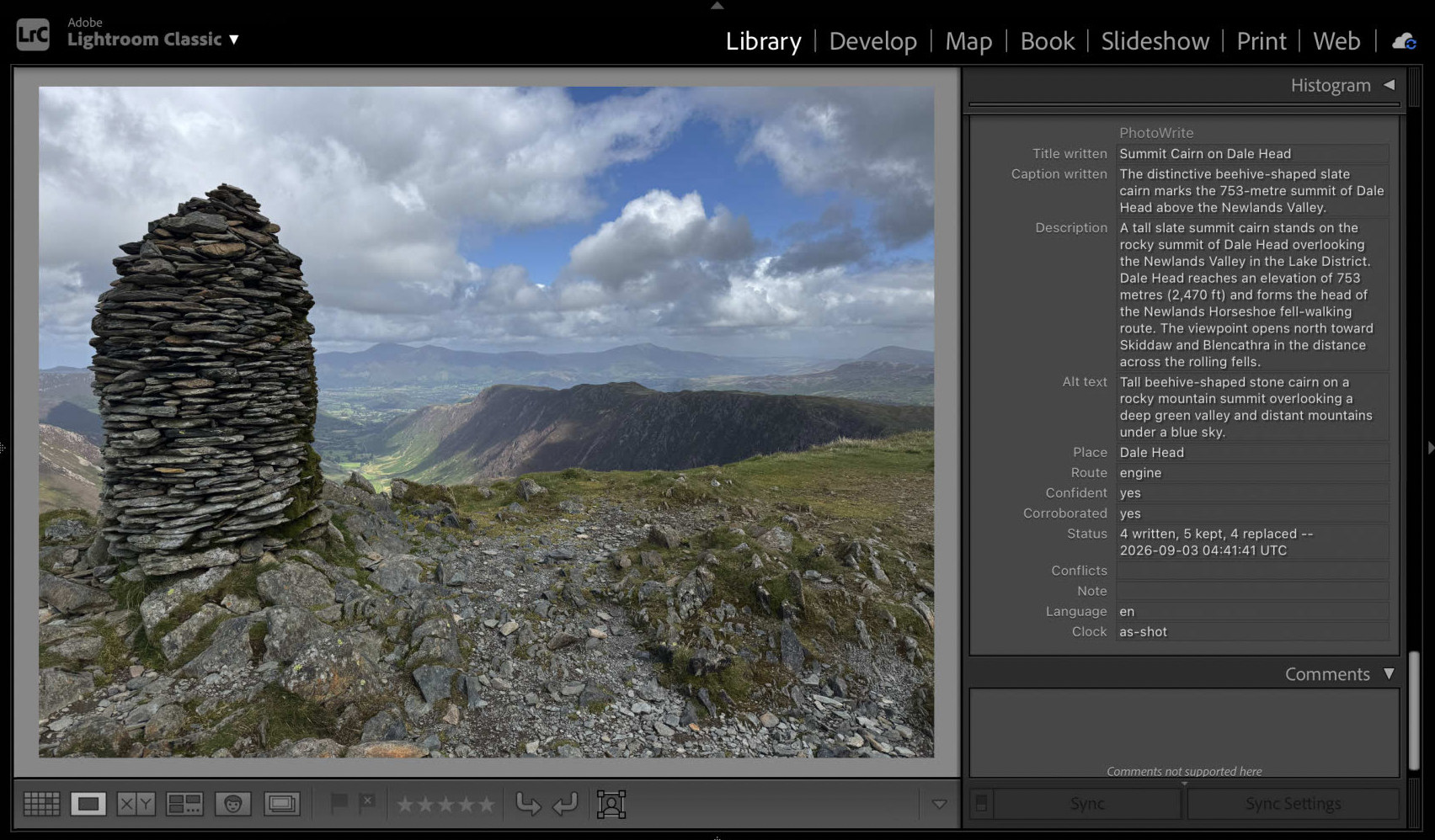The width and height of the screenshot is (1435, 840).
Task: Switch to Loupe view
Action: [88, 804]
